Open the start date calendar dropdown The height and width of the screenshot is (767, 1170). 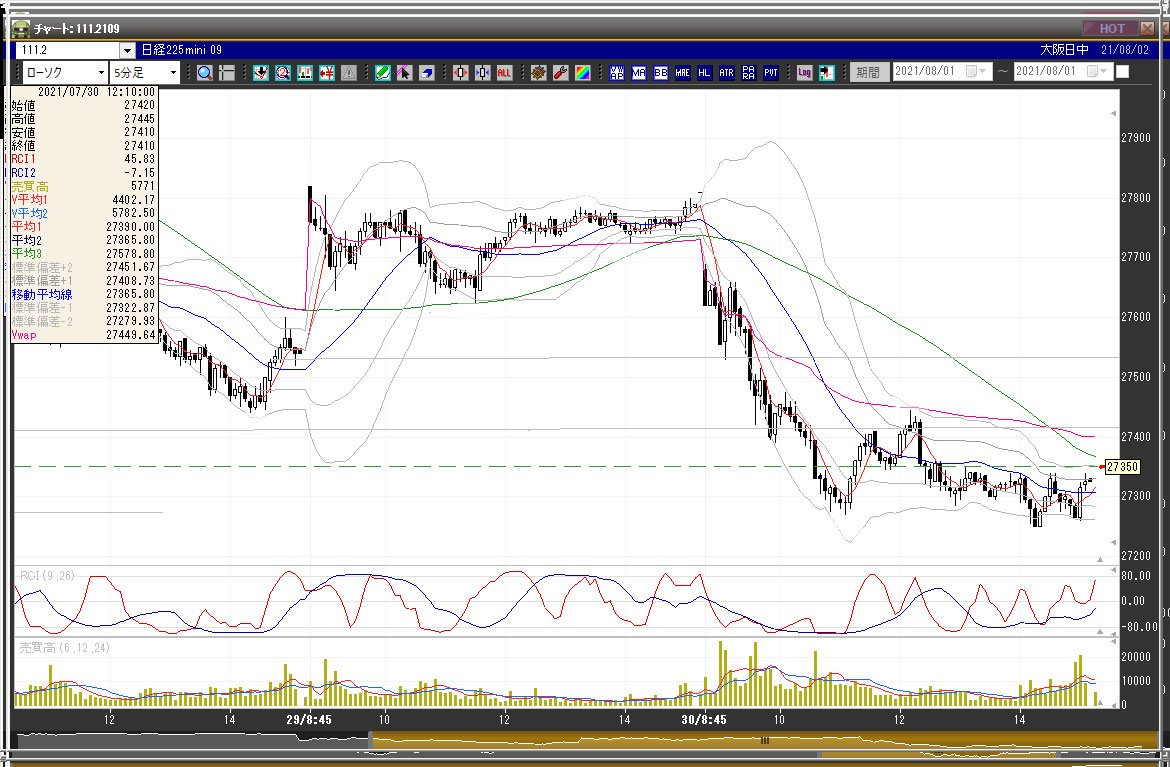pos(977,72)
